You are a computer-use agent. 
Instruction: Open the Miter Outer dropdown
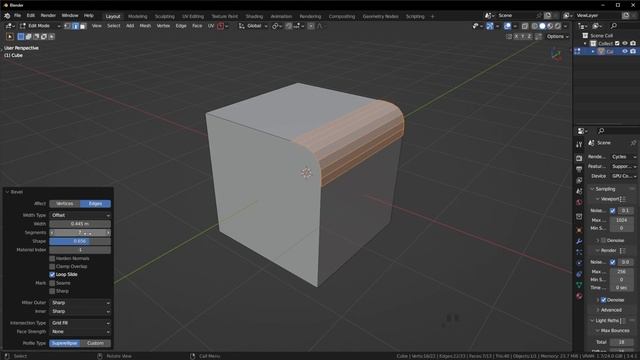80,303
